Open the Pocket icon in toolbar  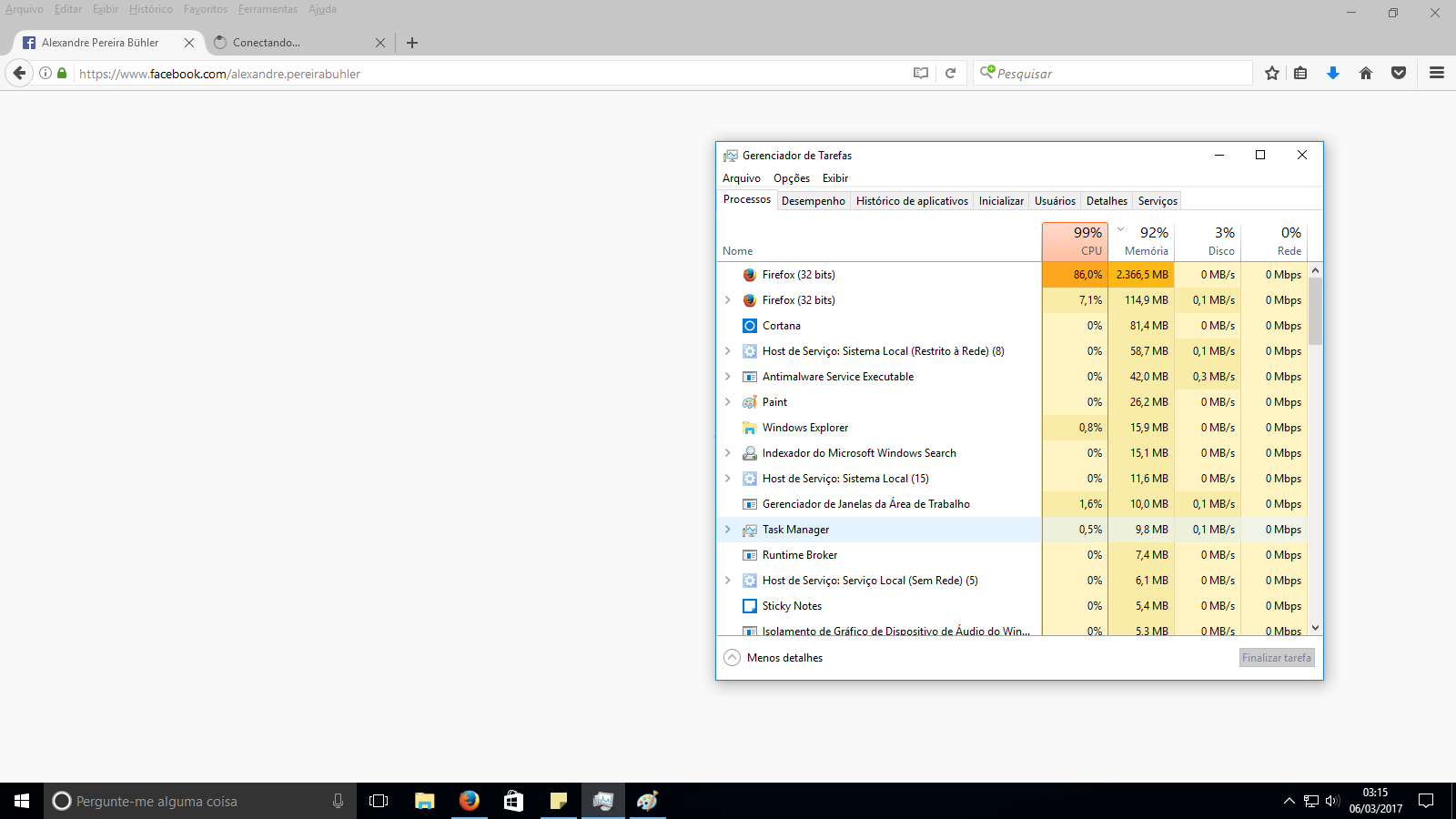tap(1399, 74)
